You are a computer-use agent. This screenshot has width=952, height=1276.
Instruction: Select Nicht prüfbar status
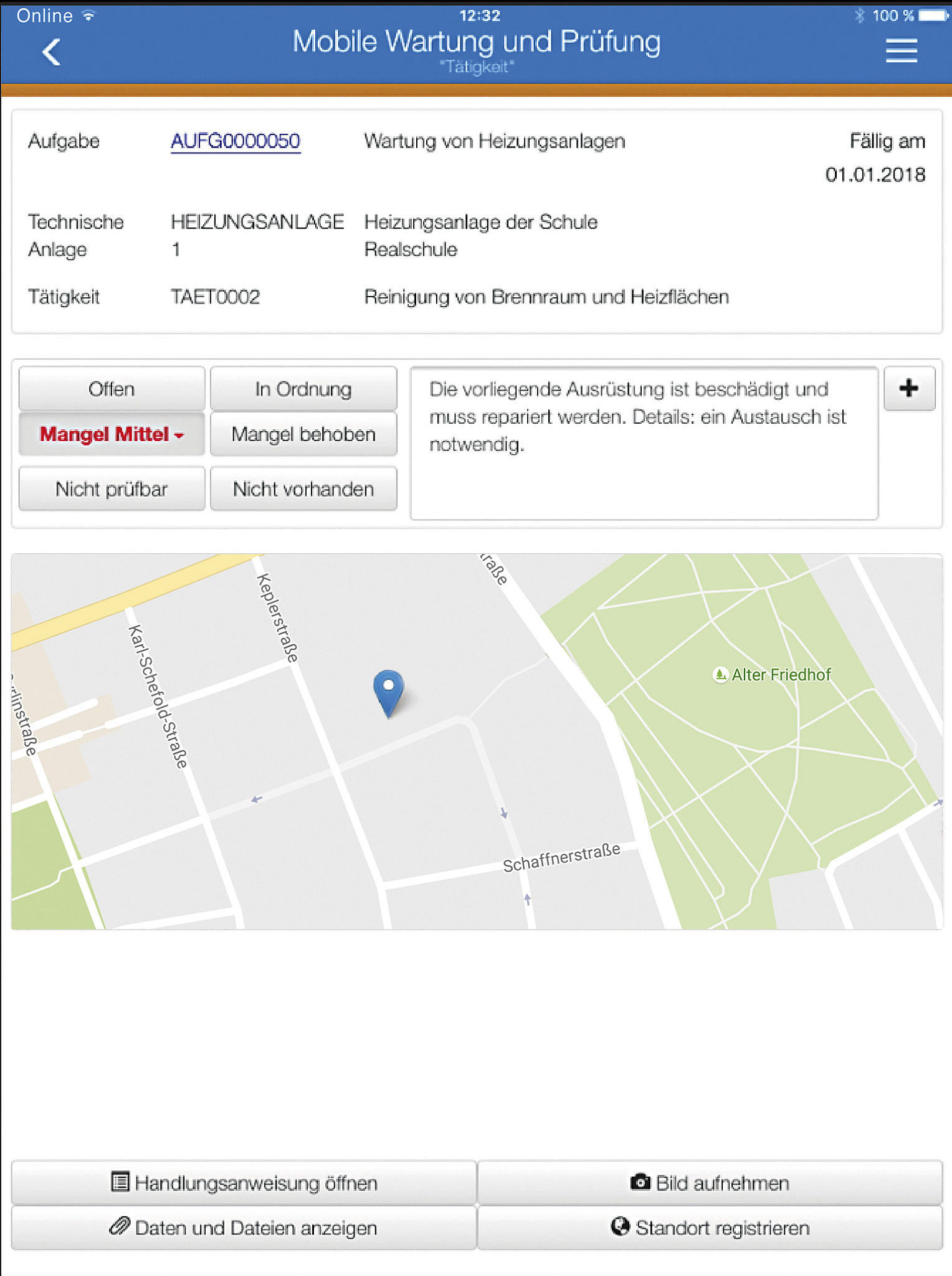[x=112, y=489]
